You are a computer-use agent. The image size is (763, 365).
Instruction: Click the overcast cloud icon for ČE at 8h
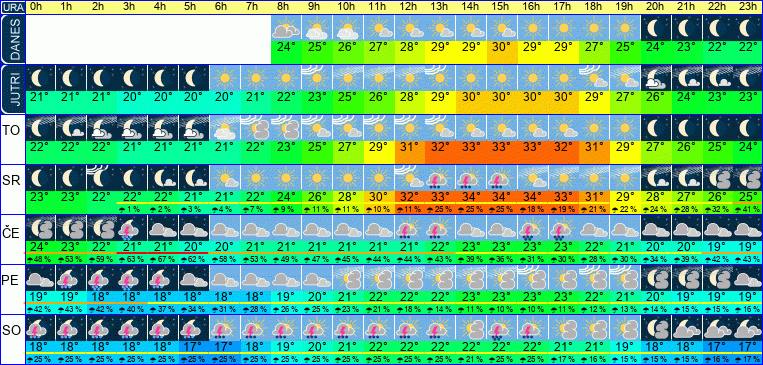click(286, 228)
